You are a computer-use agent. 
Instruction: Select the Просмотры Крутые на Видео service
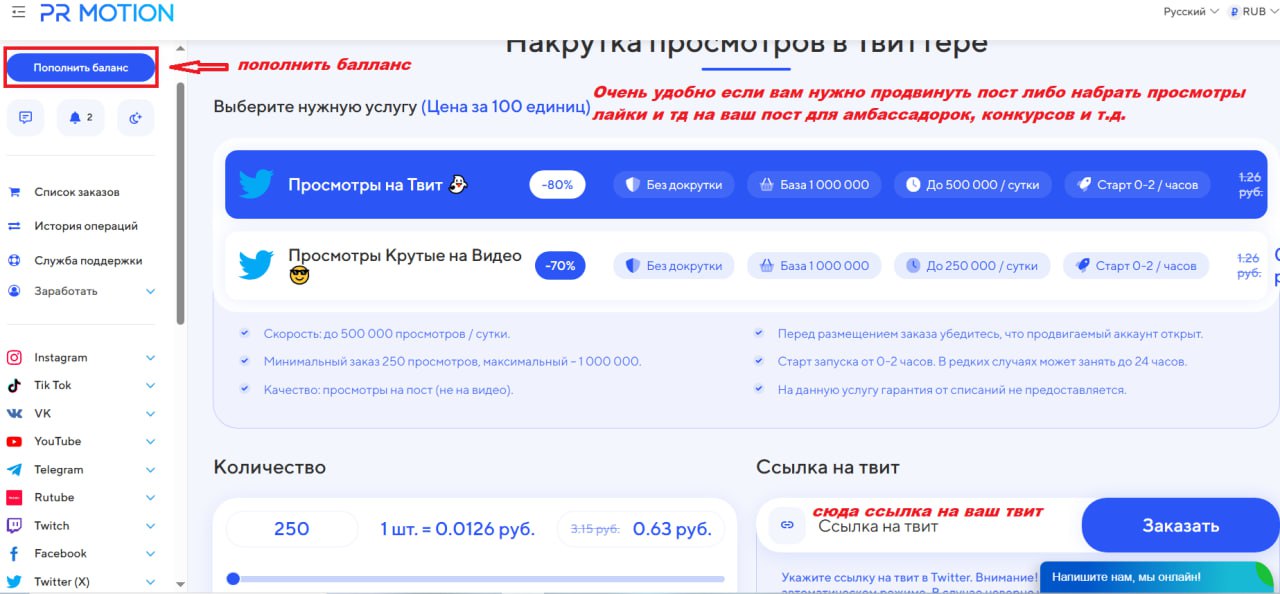tap(746, 265)
